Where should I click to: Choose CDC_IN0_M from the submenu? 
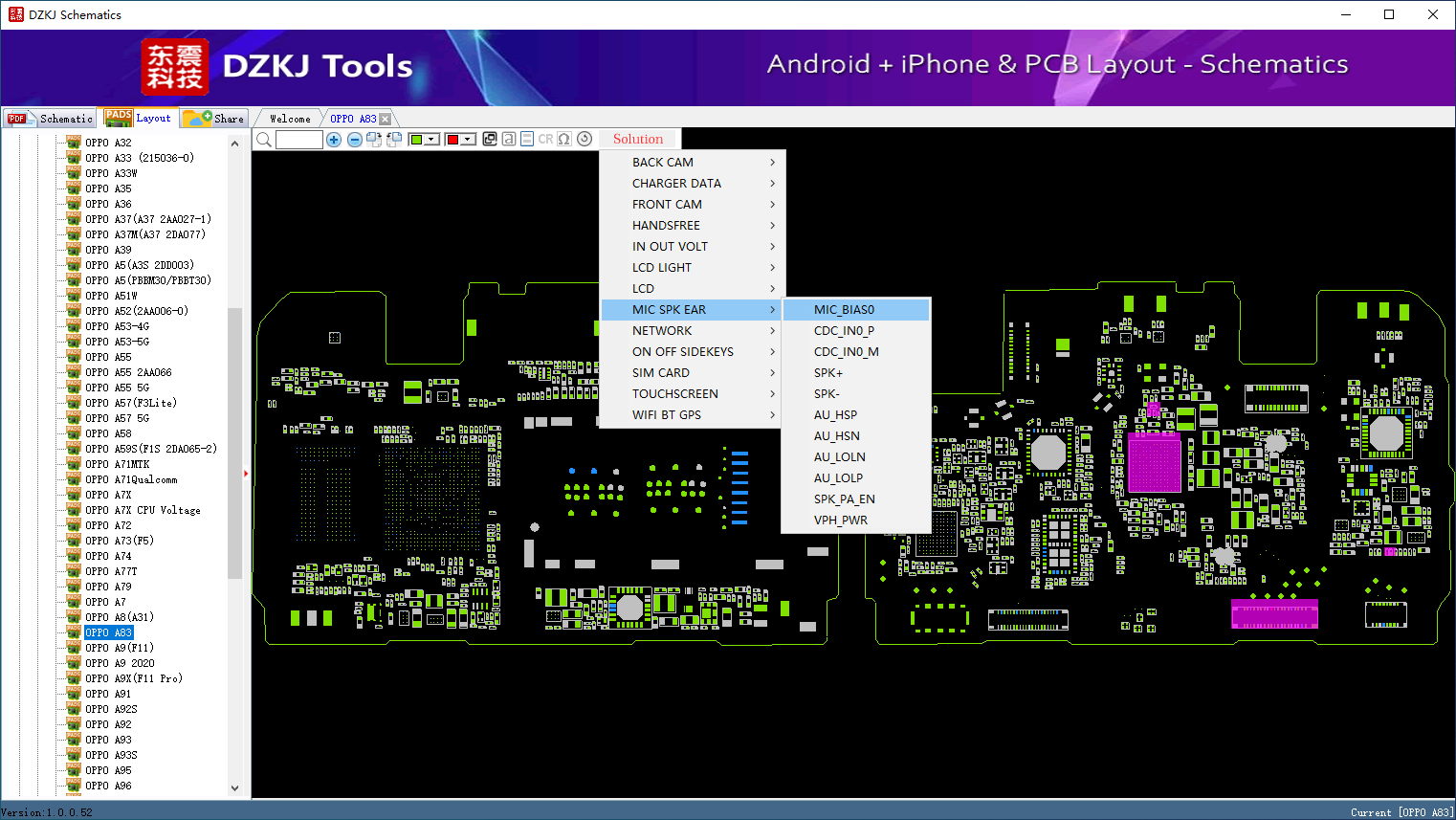[856, 352]
